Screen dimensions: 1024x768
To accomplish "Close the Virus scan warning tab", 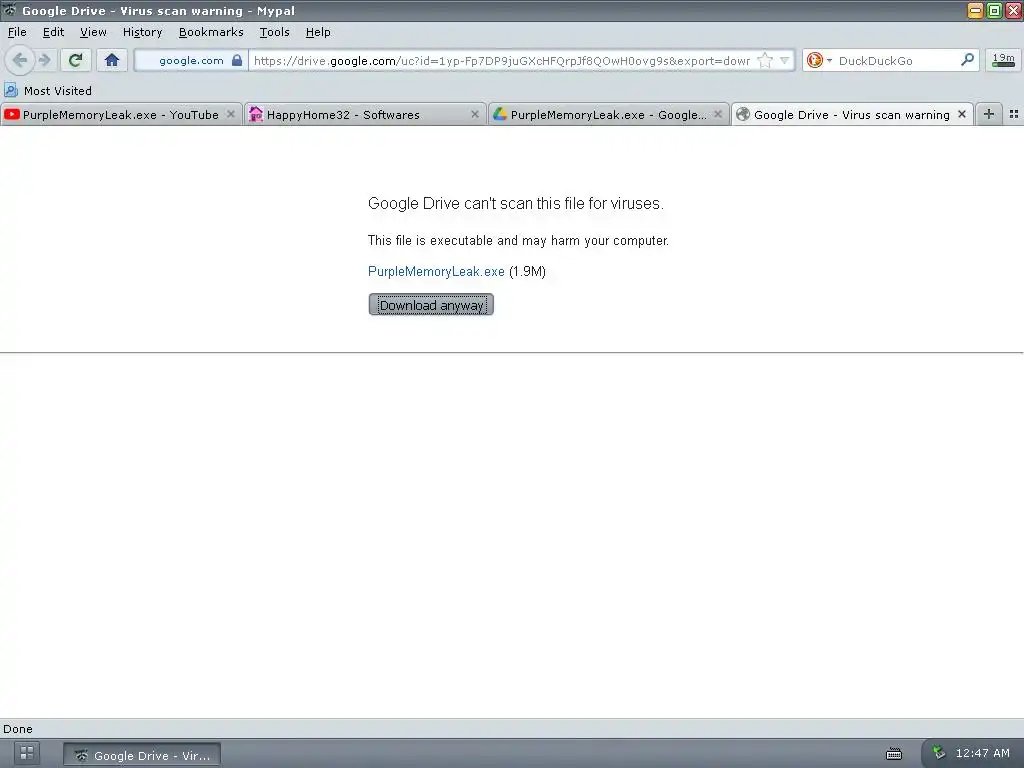I will pos(962,114).
